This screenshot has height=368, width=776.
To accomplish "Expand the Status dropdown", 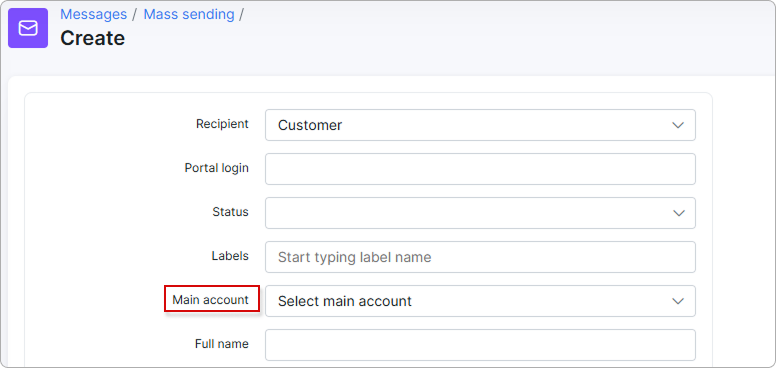I will 480,213.
